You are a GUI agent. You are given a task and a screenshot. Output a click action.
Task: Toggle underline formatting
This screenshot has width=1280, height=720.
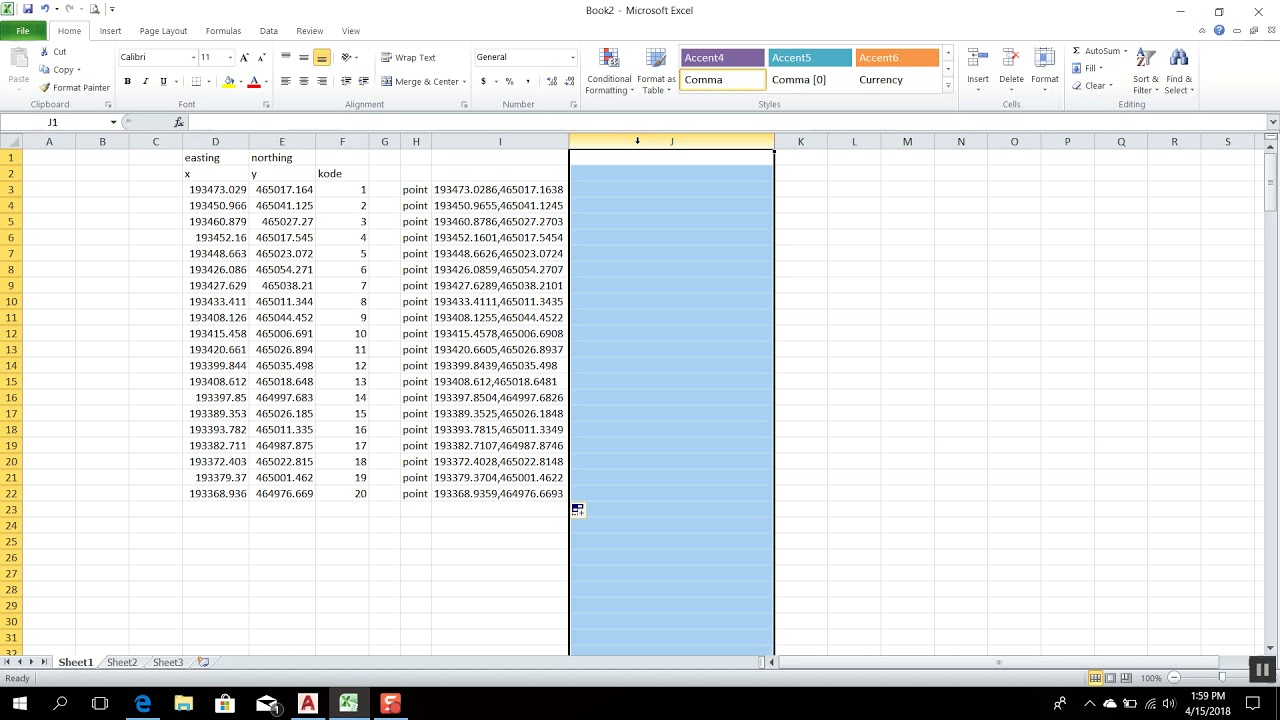(163, 81)
